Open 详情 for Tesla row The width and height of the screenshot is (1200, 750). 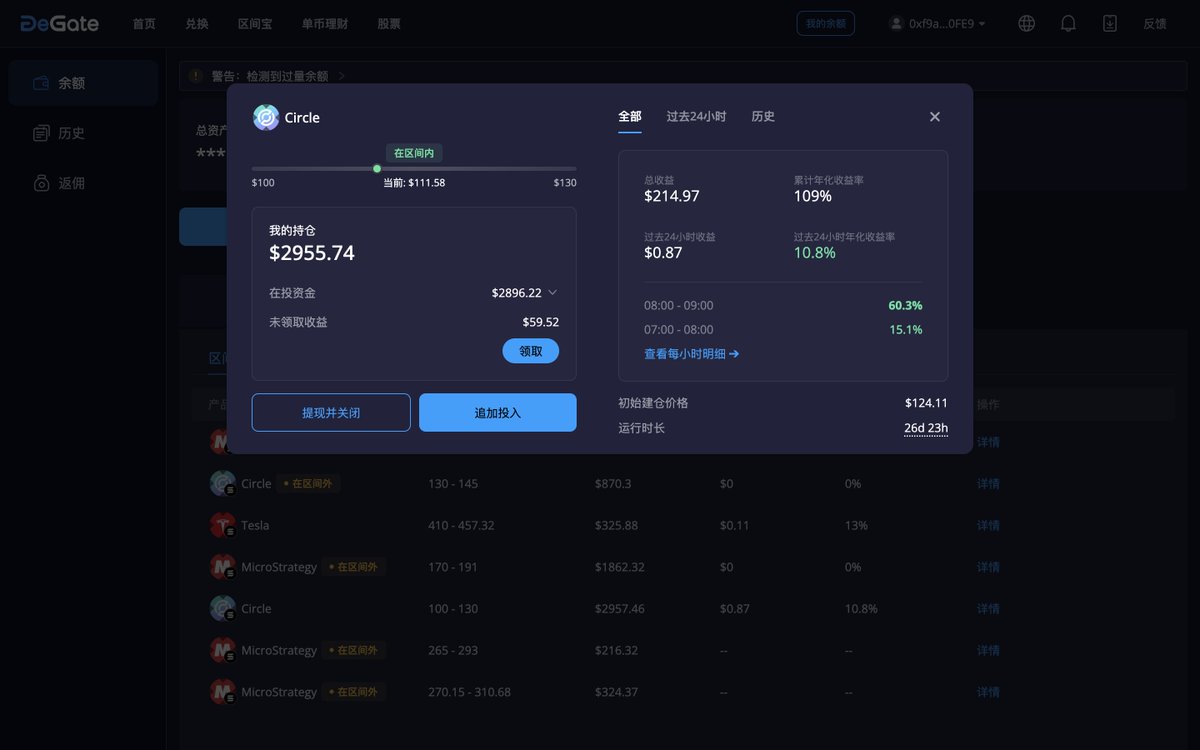tap(988, 525)
